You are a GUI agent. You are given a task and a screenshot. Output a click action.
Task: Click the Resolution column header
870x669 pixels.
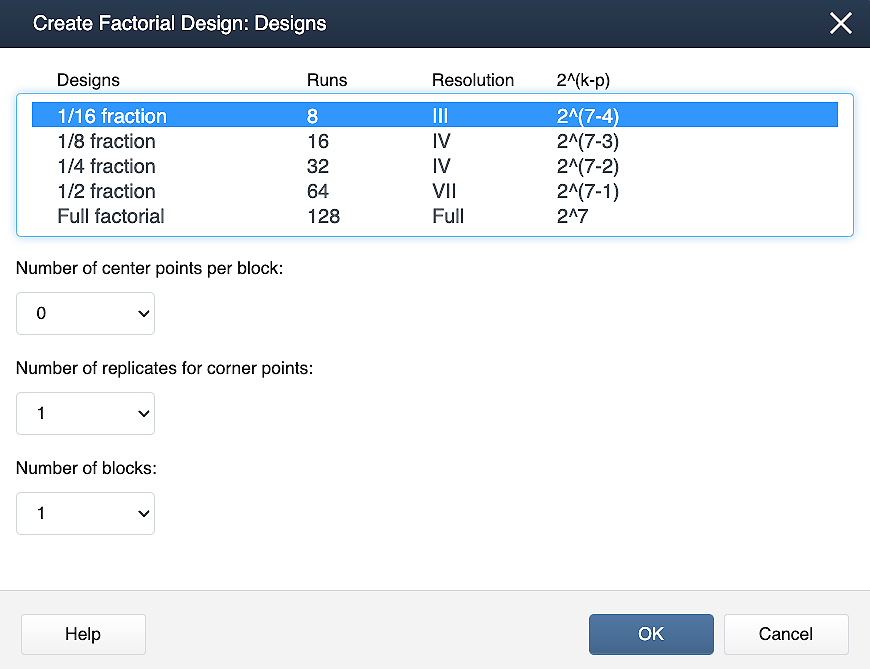coord(473,80)
